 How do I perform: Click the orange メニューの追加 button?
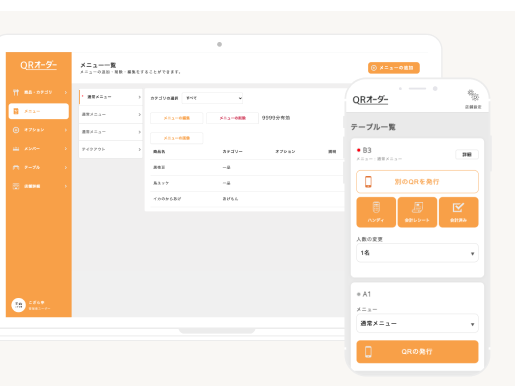coord(394,68)
